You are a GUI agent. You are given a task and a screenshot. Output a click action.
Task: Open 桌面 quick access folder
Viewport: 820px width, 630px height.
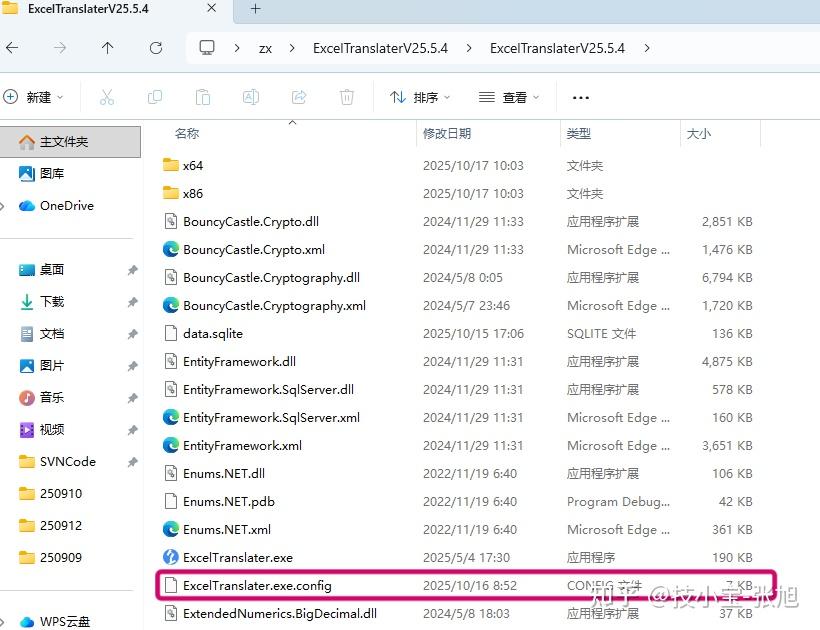point(52,270)
